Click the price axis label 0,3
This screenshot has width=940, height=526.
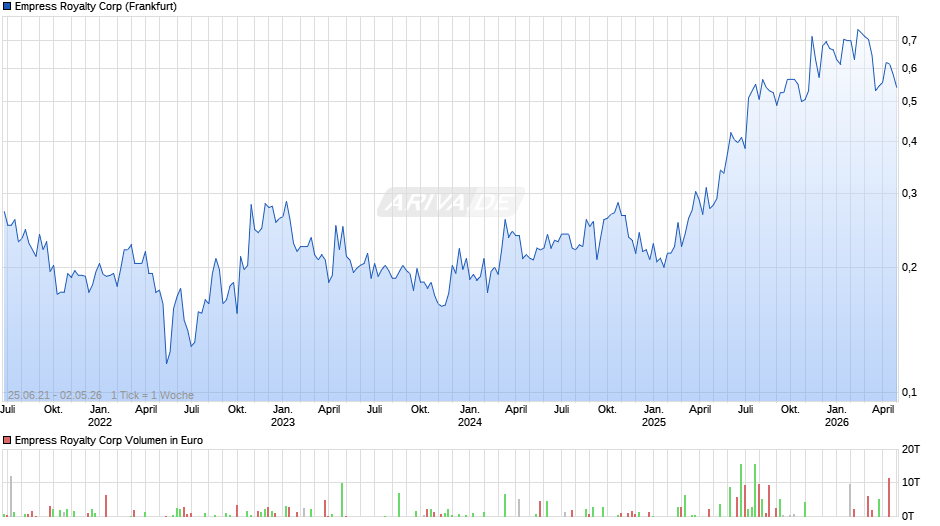click(909, 193)
